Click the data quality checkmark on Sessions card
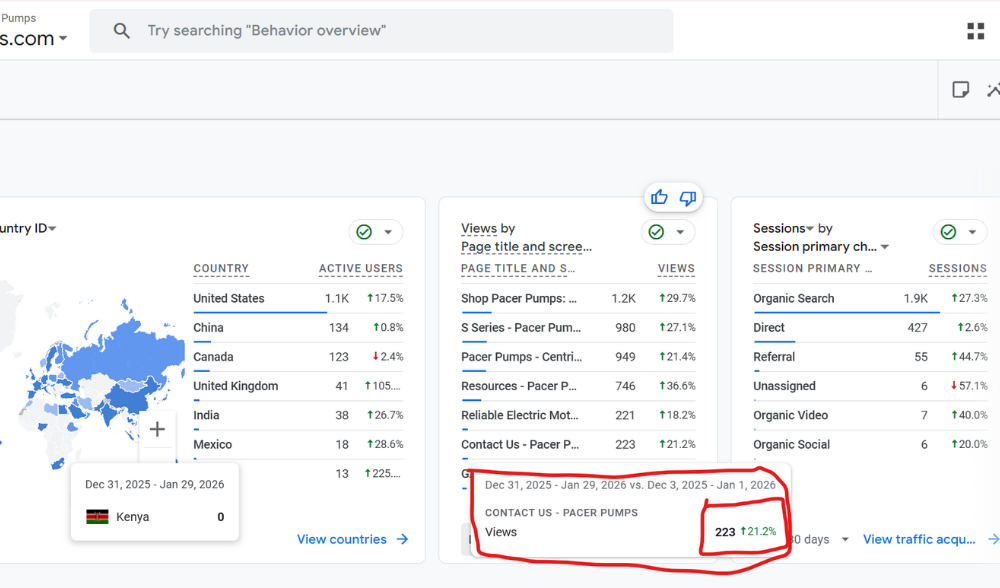The width and height of the screenshot is (1000, 588). coord(948,231)
